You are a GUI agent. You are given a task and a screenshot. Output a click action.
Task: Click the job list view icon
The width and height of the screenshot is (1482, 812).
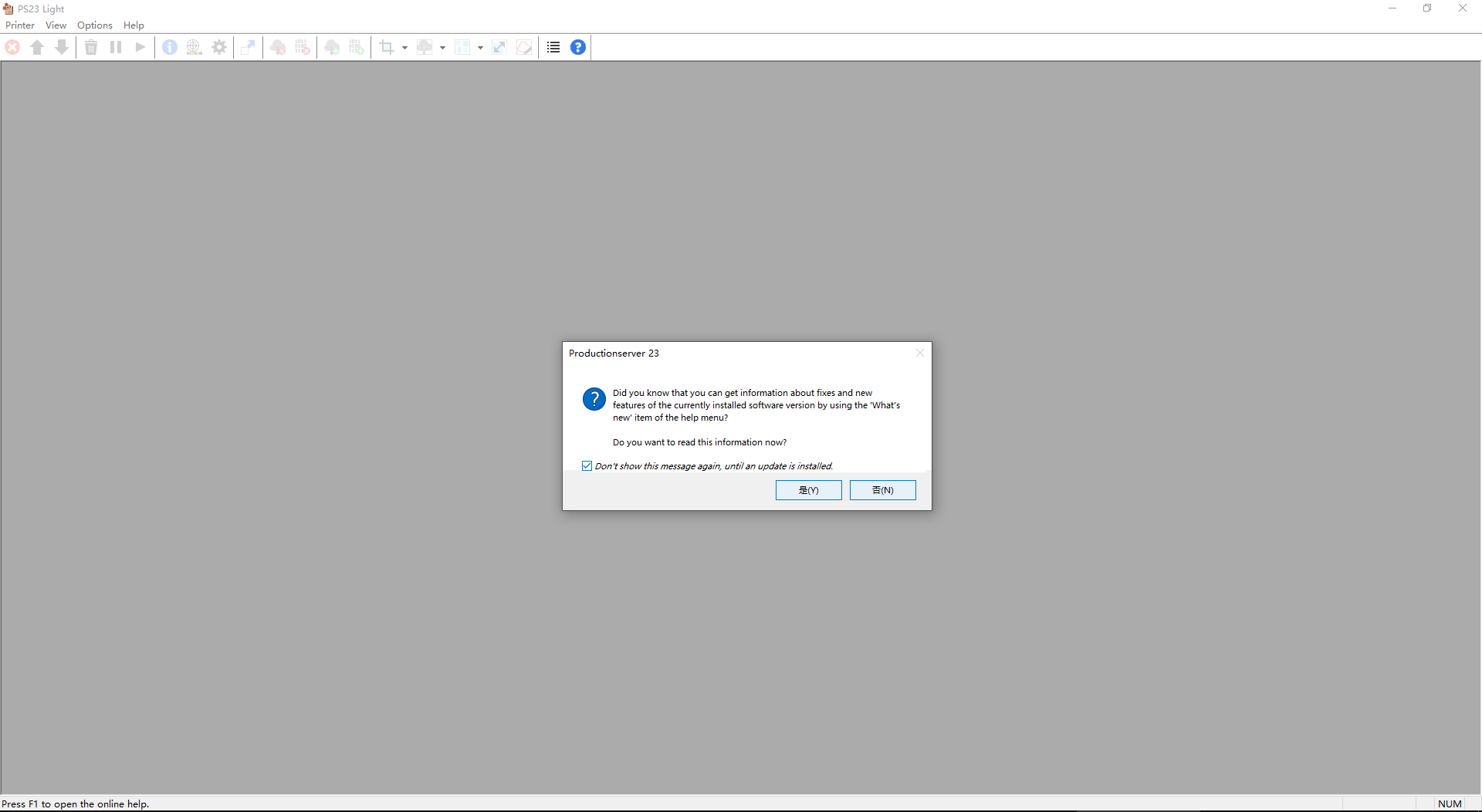click(x=553, y=47)
